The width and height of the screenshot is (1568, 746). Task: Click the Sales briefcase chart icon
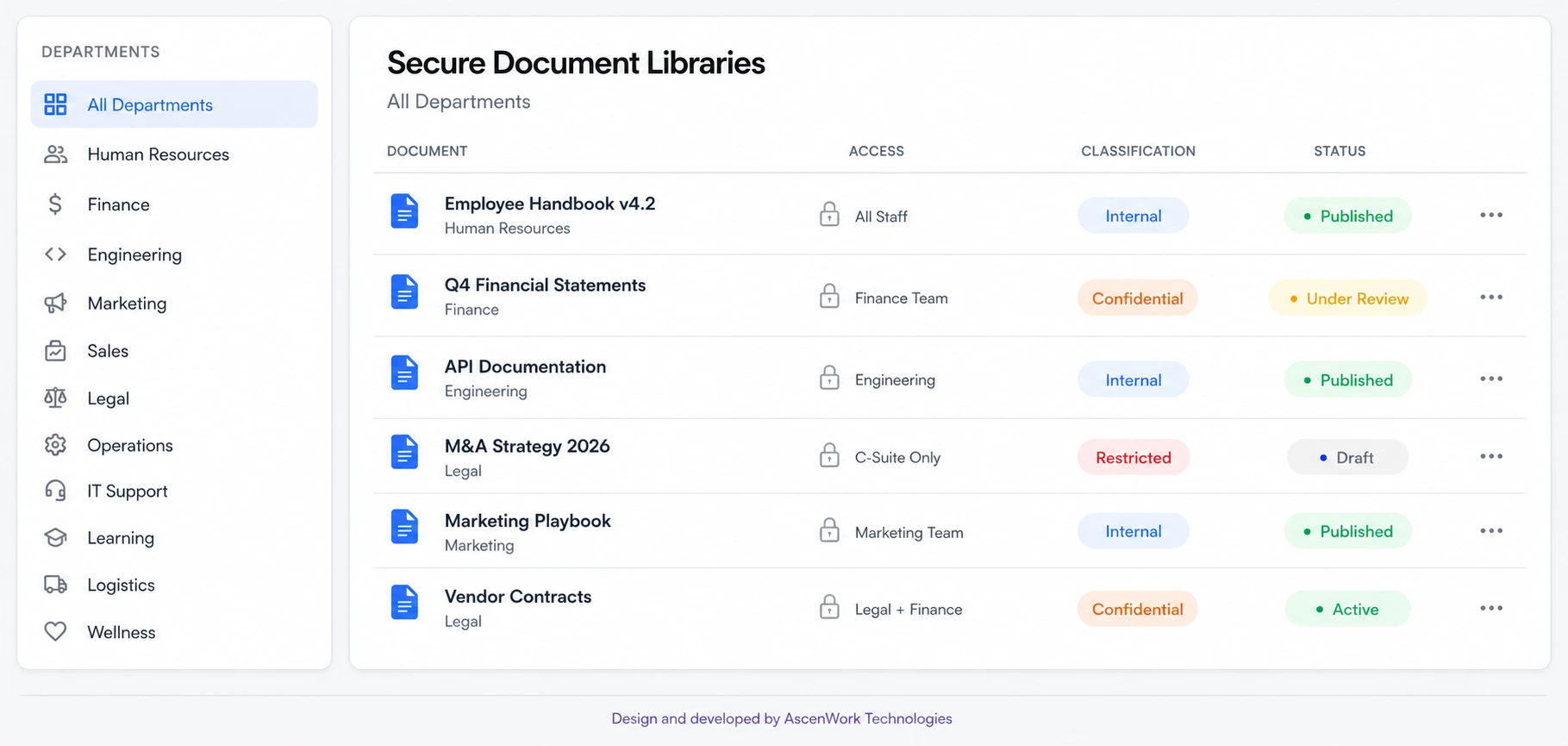coord(55,351)
